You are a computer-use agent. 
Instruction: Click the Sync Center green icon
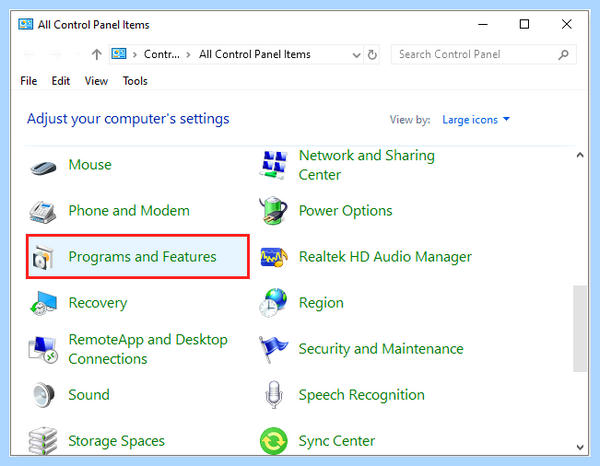tap(274, 441)
